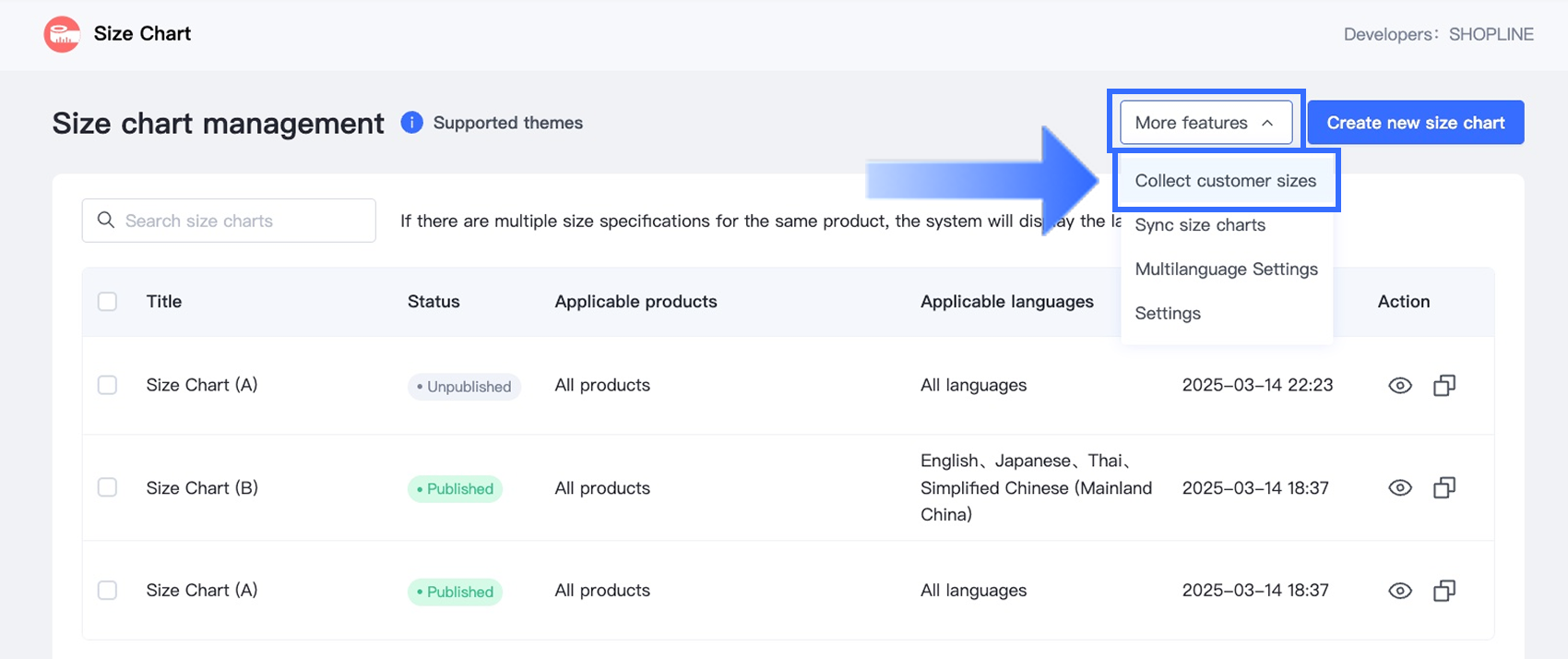Click Create new size chart button
This screenshot has width=1568, height=659.
tap(1415, 123)
